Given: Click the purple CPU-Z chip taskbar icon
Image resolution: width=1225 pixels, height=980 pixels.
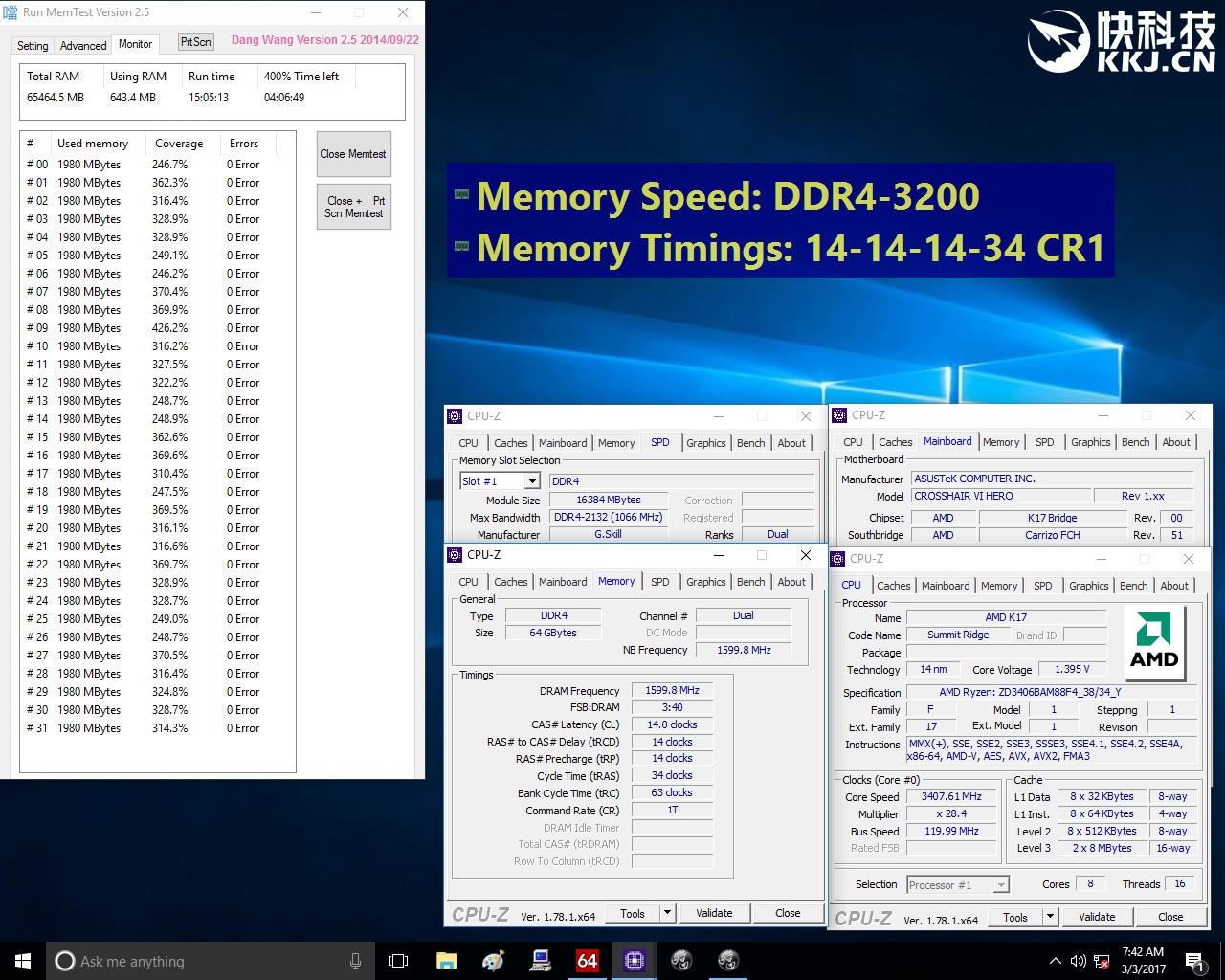Looking at the screenshot, I should pos(634,961).
